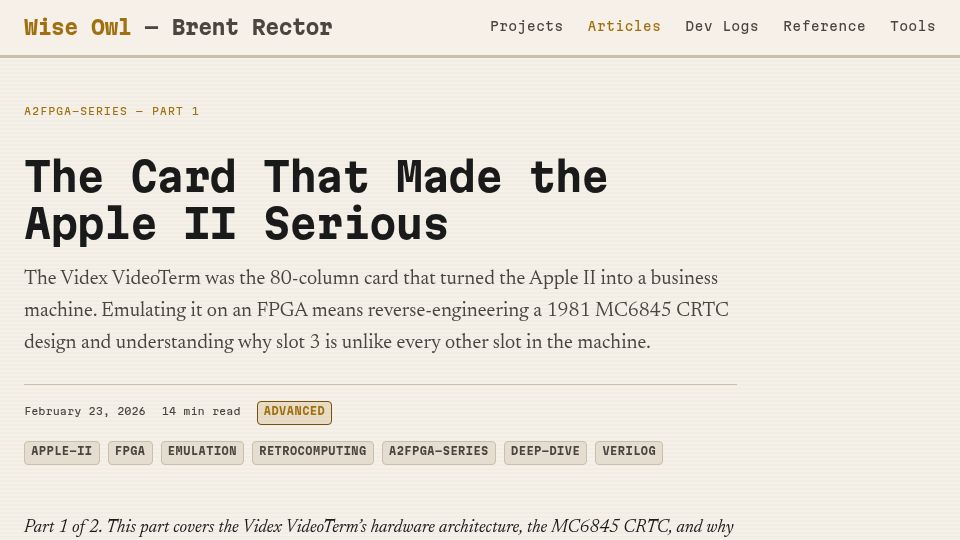The image size is (960, 540).
Task: Click the Wise Owl site logo
Action: (178, 27)
